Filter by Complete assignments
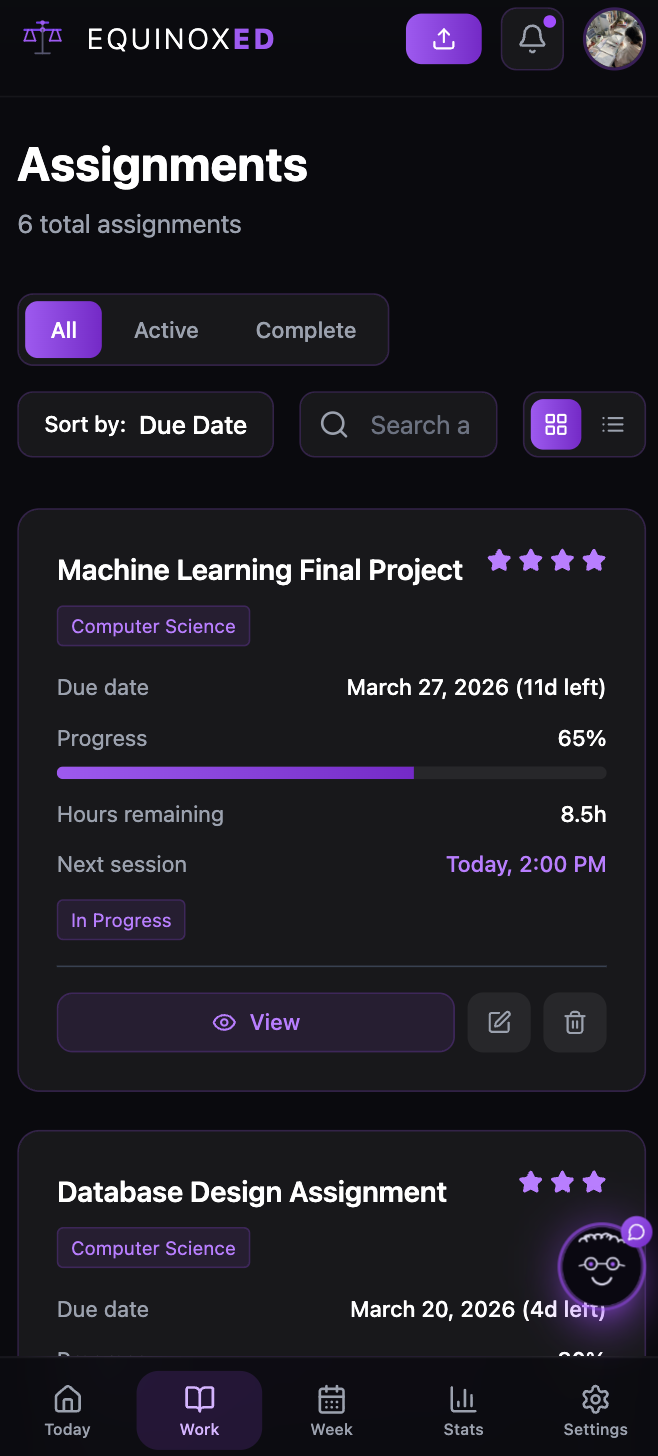The image size is (658, 1456). pos(306,330)
